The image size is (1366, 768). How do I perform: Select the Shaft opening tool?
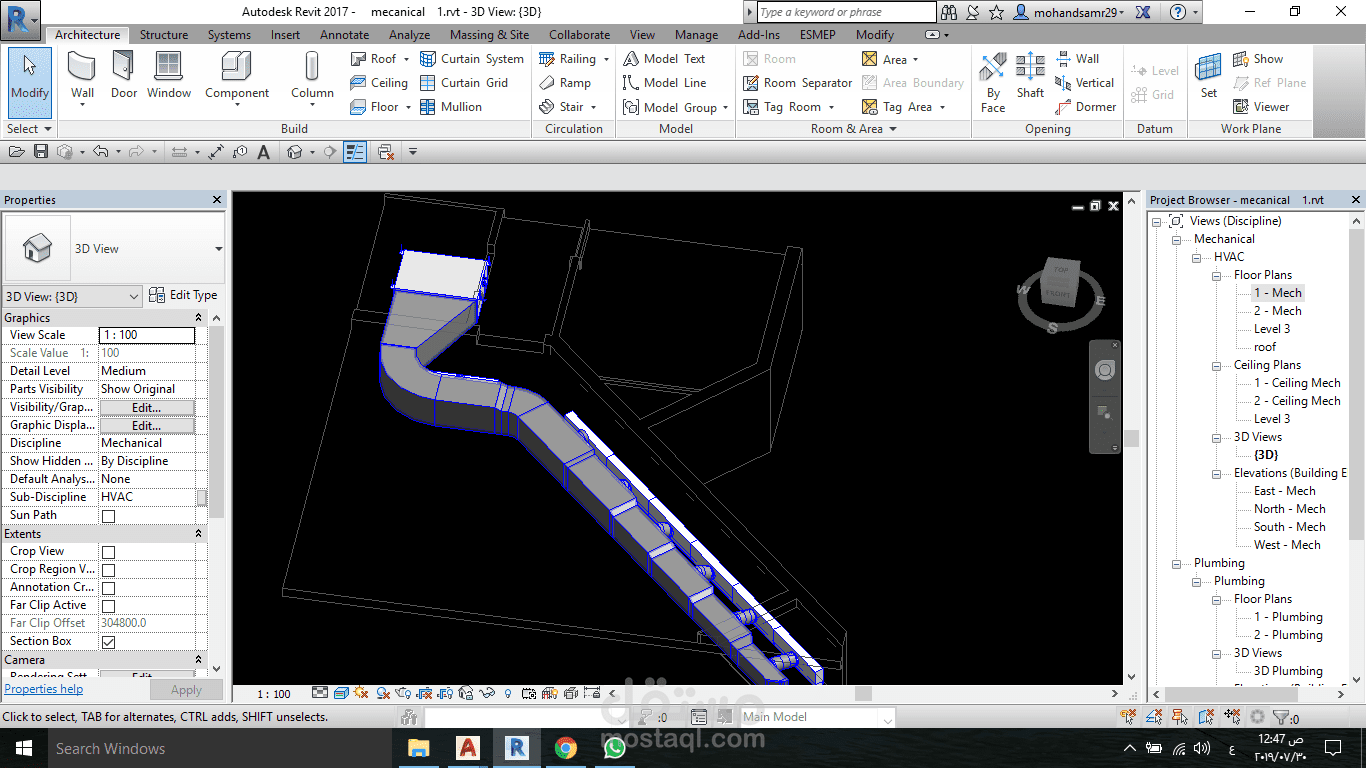pyautogui.click(x=1030, y=77)
